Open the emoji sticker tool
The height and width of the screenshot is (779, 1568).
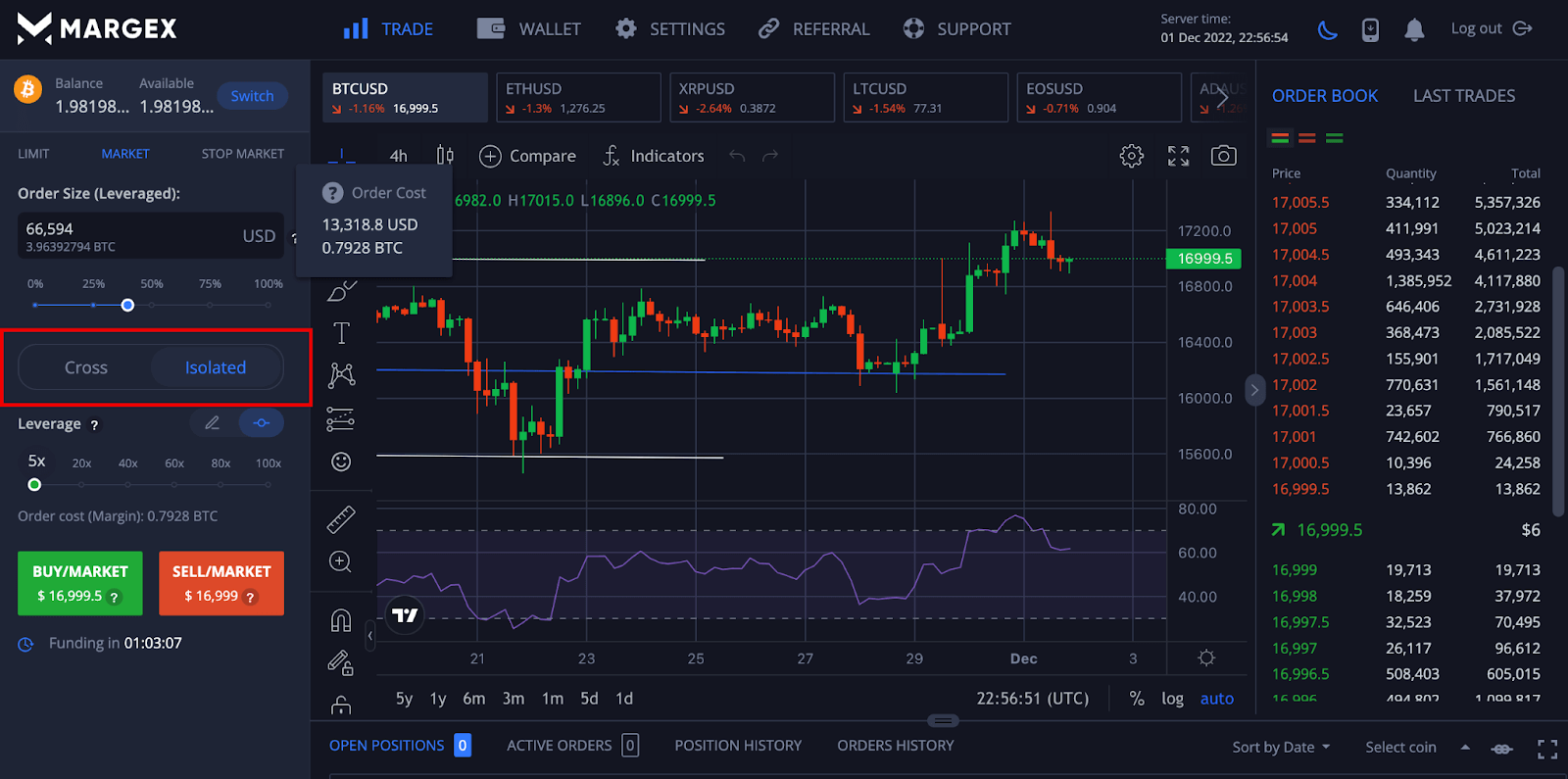pyautogui.click(x=341, y=462)
